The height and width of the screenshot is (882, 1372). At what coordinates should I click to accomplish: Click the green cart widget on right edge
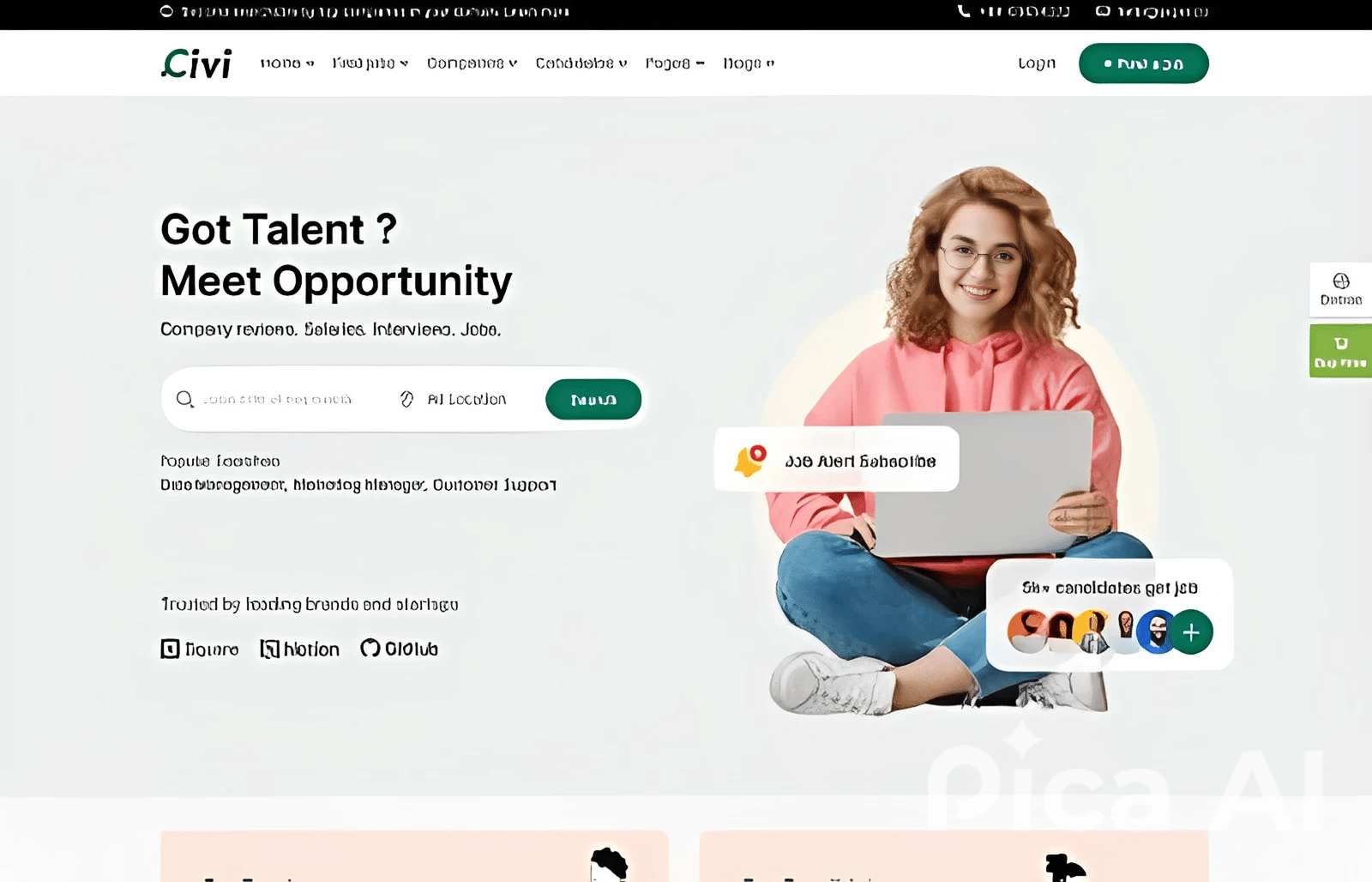pyautogui.click(x=1341, y=351)
